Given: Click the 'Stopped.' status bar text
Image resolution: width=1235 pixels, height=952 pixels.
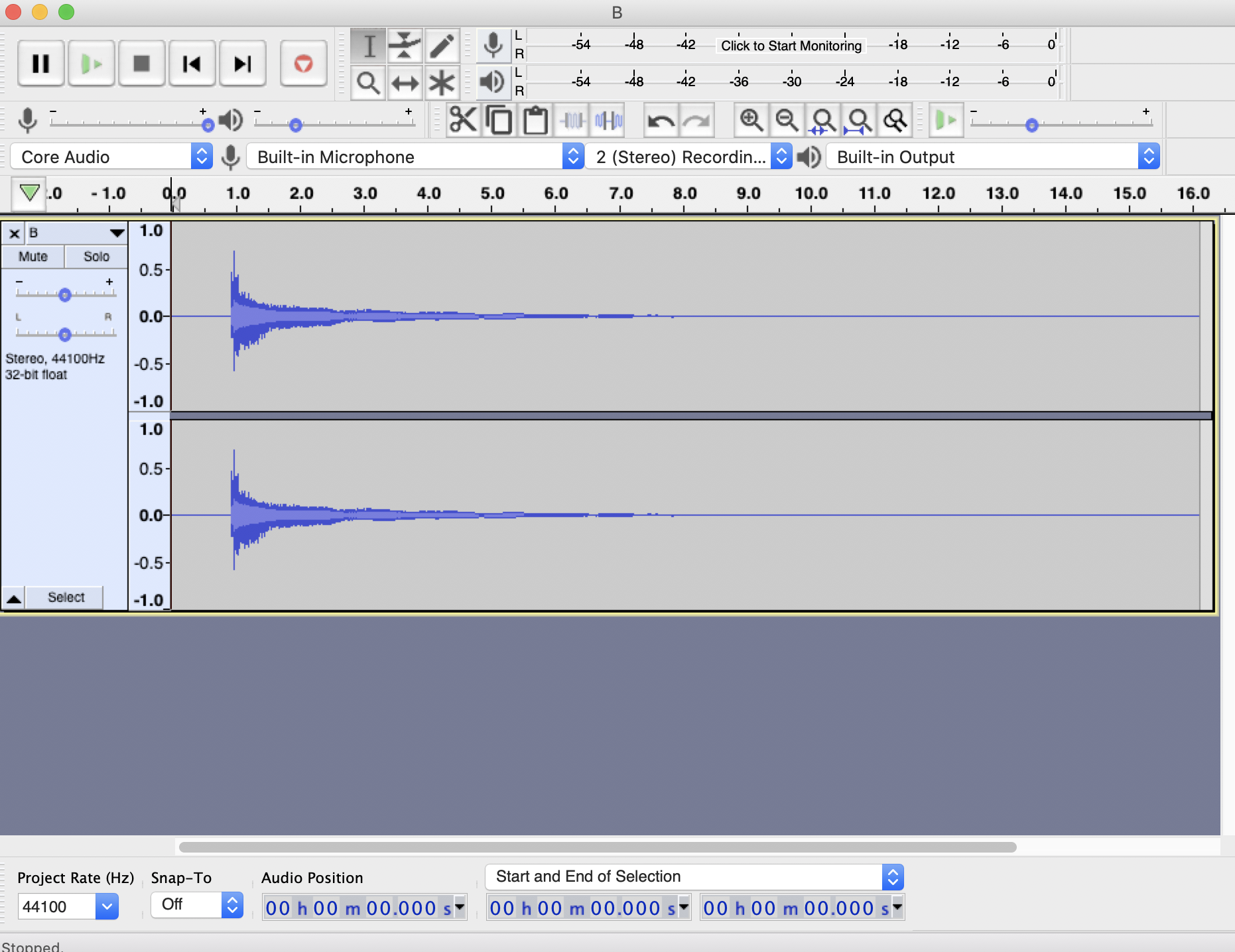Looking at the screenshot, I should click(32, 946).
